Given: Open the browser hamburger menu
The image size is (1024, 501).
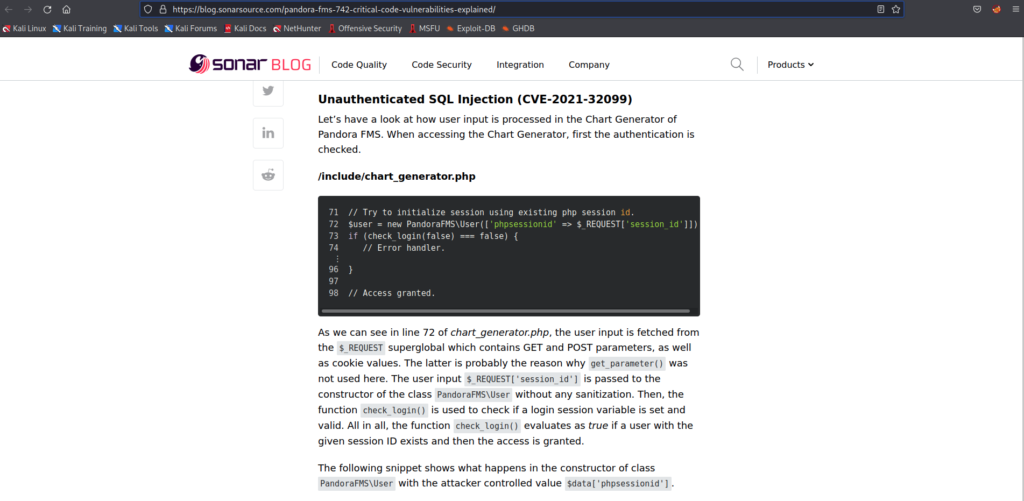Looking at the screenshot, I should coord(1016,9).
